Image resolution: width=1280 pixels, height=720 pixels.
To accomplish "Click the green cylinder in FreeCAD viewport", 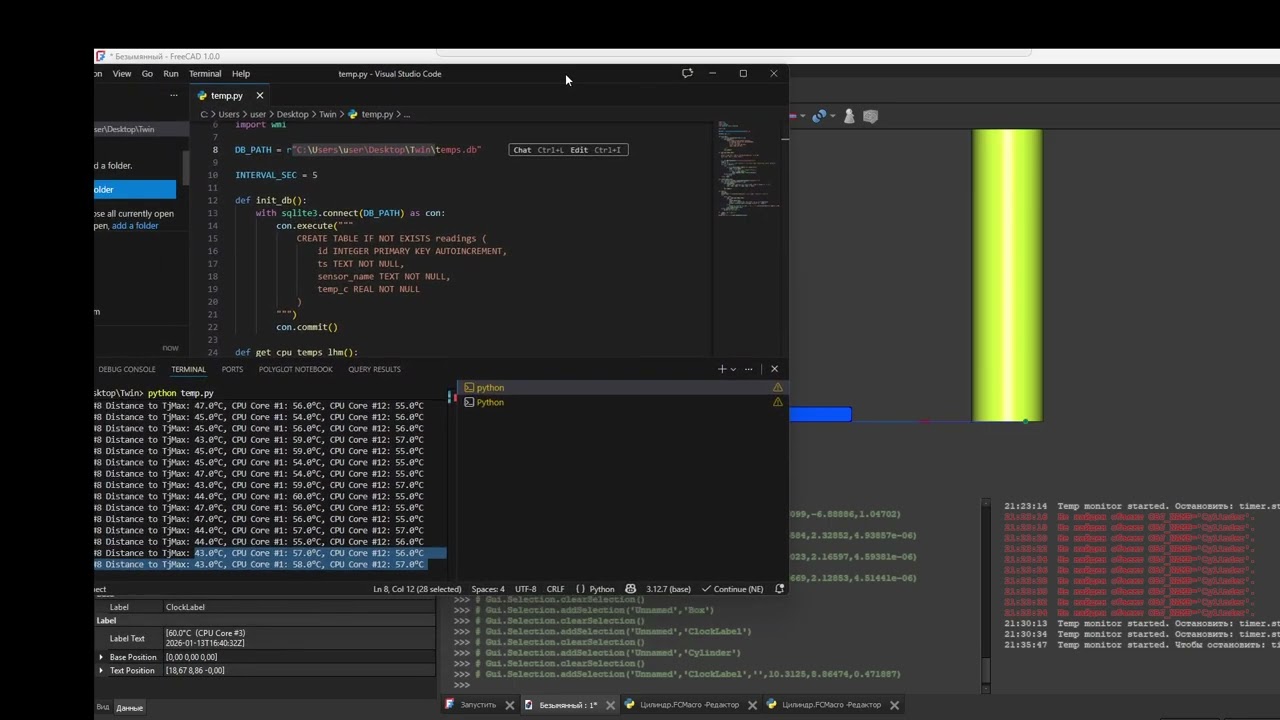I will 1007,275.
